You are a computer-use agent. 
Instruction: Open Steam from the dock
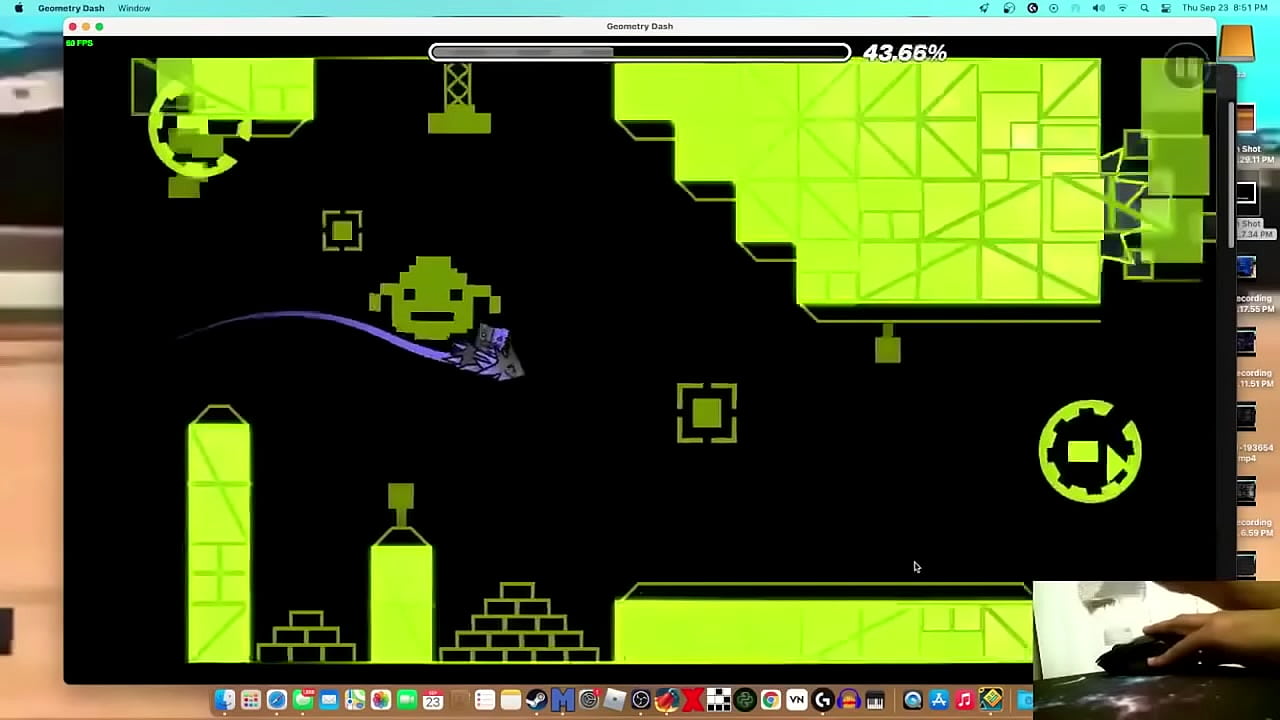click(x=536, y=700)
